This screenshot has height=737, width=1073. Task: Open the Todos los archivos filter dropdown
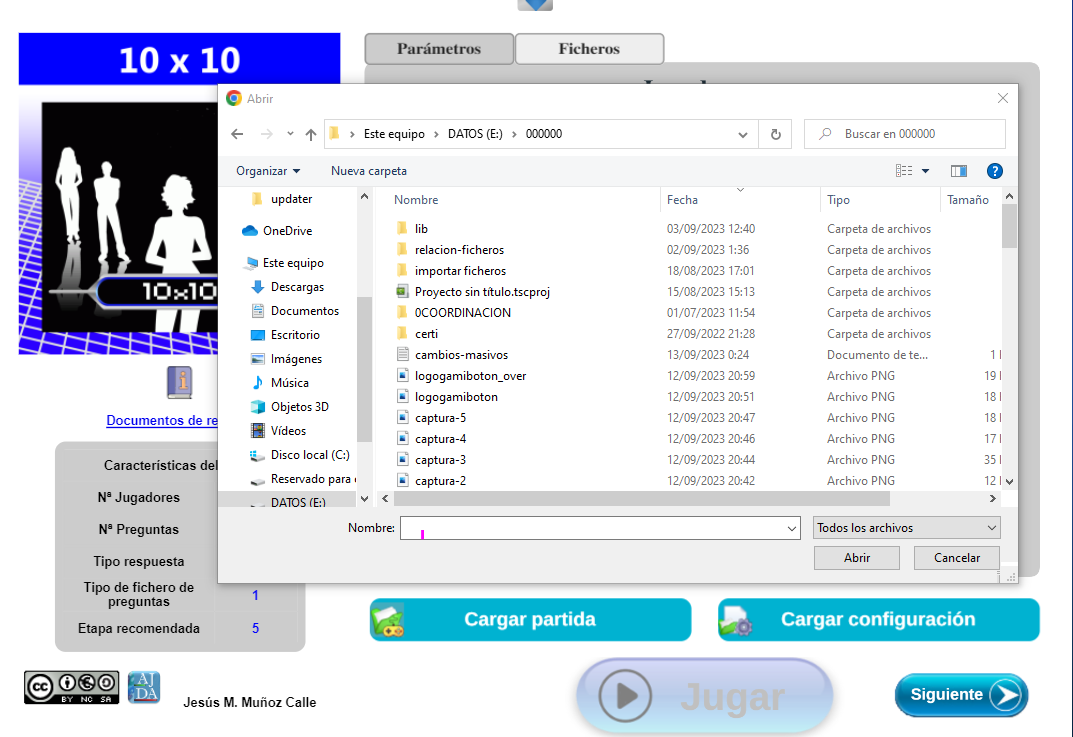coord(906,528)
